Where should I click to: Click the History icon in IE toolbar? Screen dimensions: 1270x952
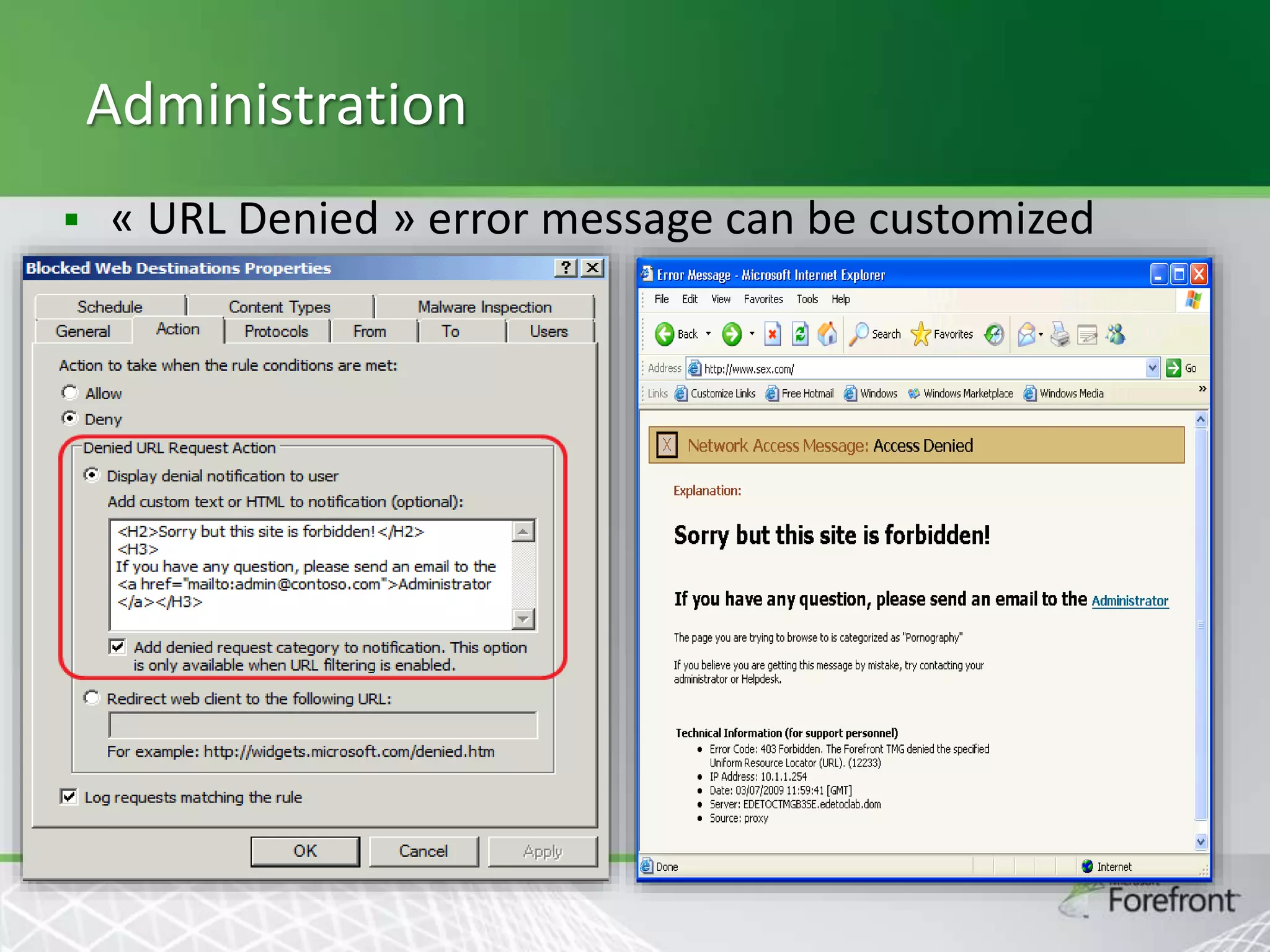[x=994, y=335]
